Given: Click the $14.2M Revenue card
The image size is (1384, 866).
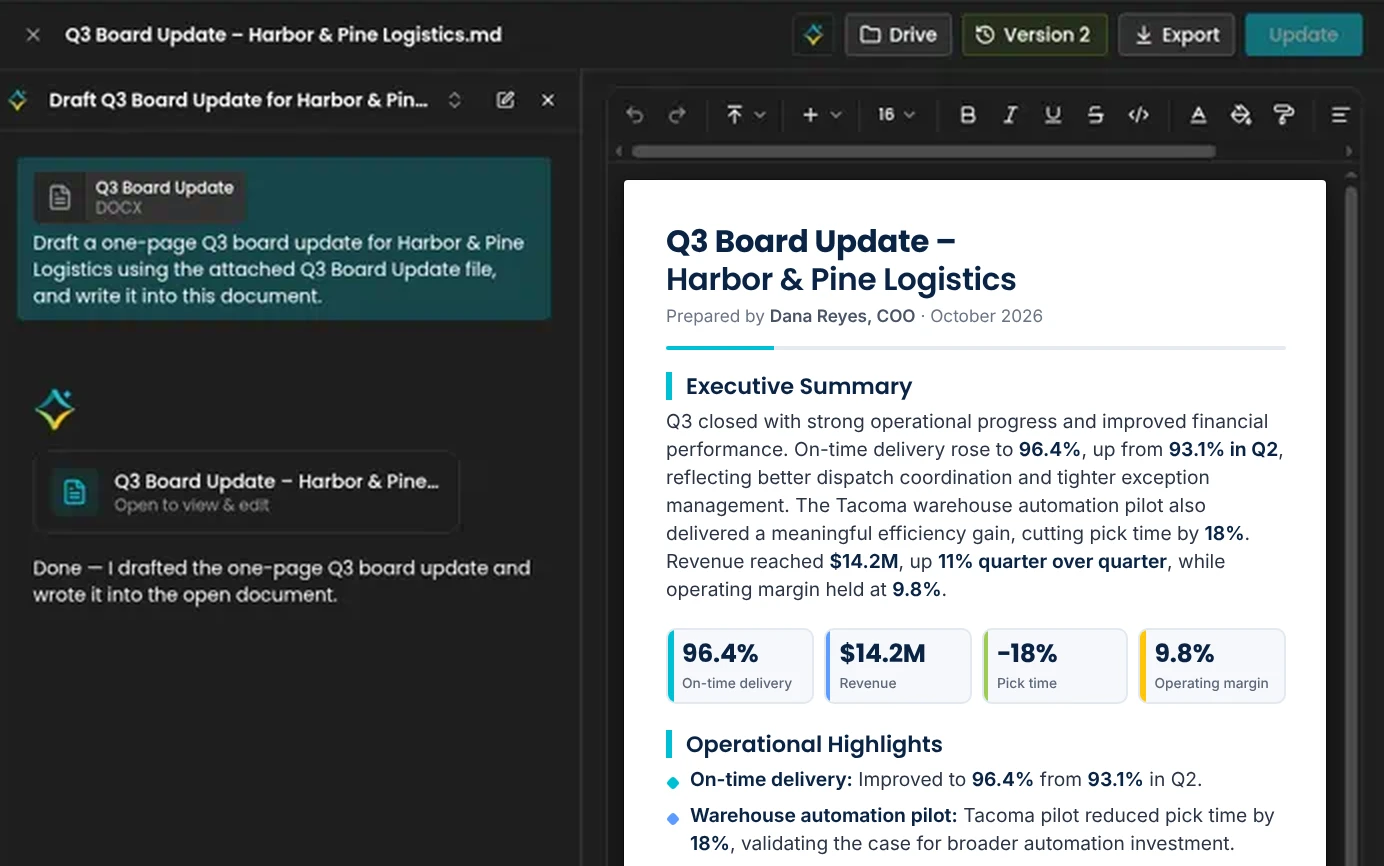Looking at the screenshot, I should point(898,666).
